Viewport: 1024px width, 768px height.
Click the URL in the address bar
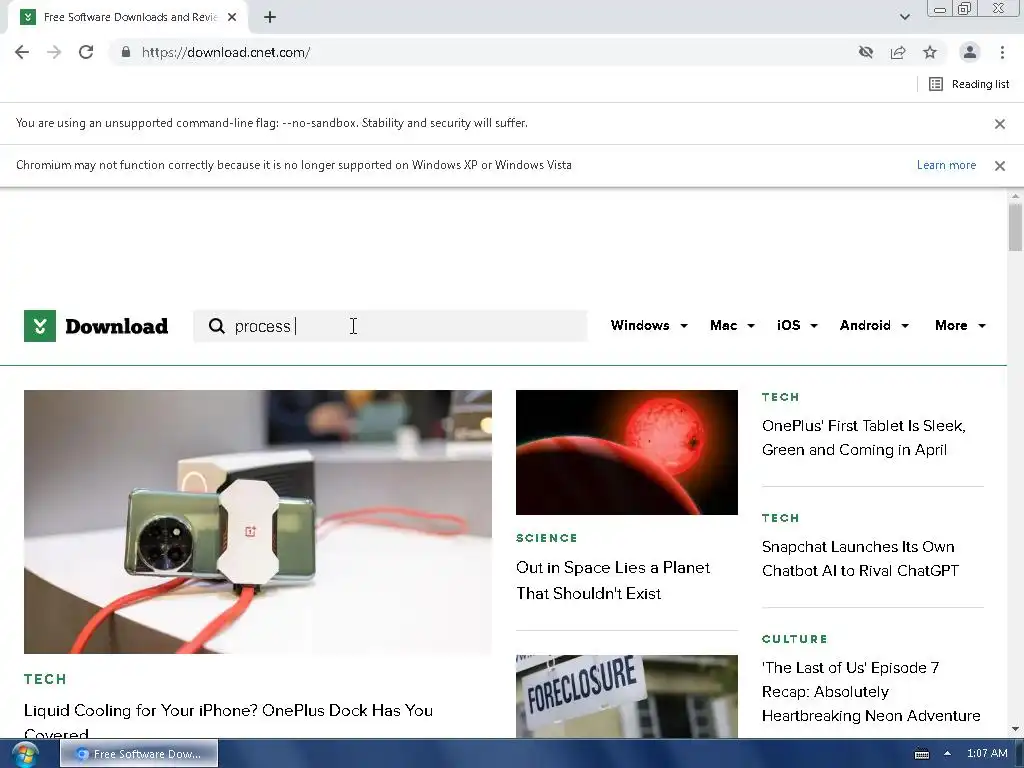[x=226, y=52]
